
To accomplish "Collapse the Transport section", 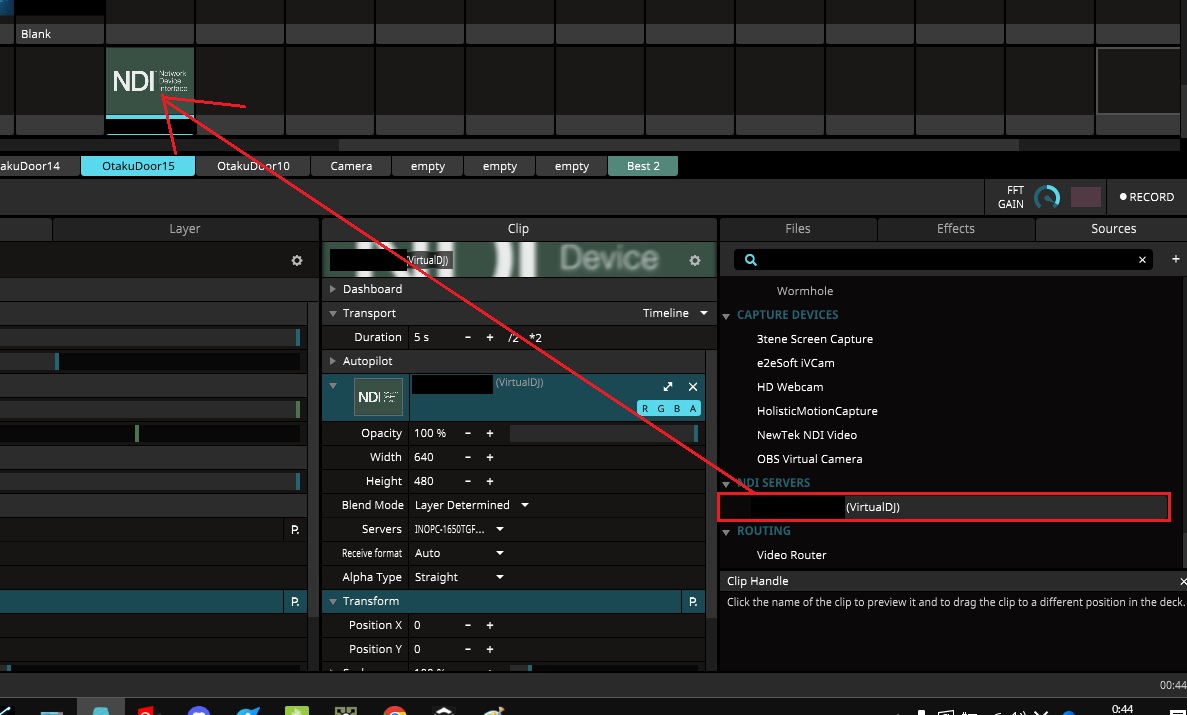I will 332,313.
